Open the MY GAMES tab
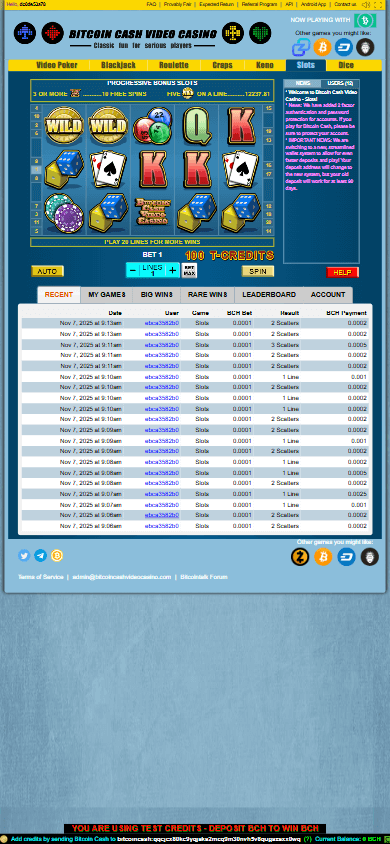This screenshot has height=844, width=390. click(x=107, y=294)
